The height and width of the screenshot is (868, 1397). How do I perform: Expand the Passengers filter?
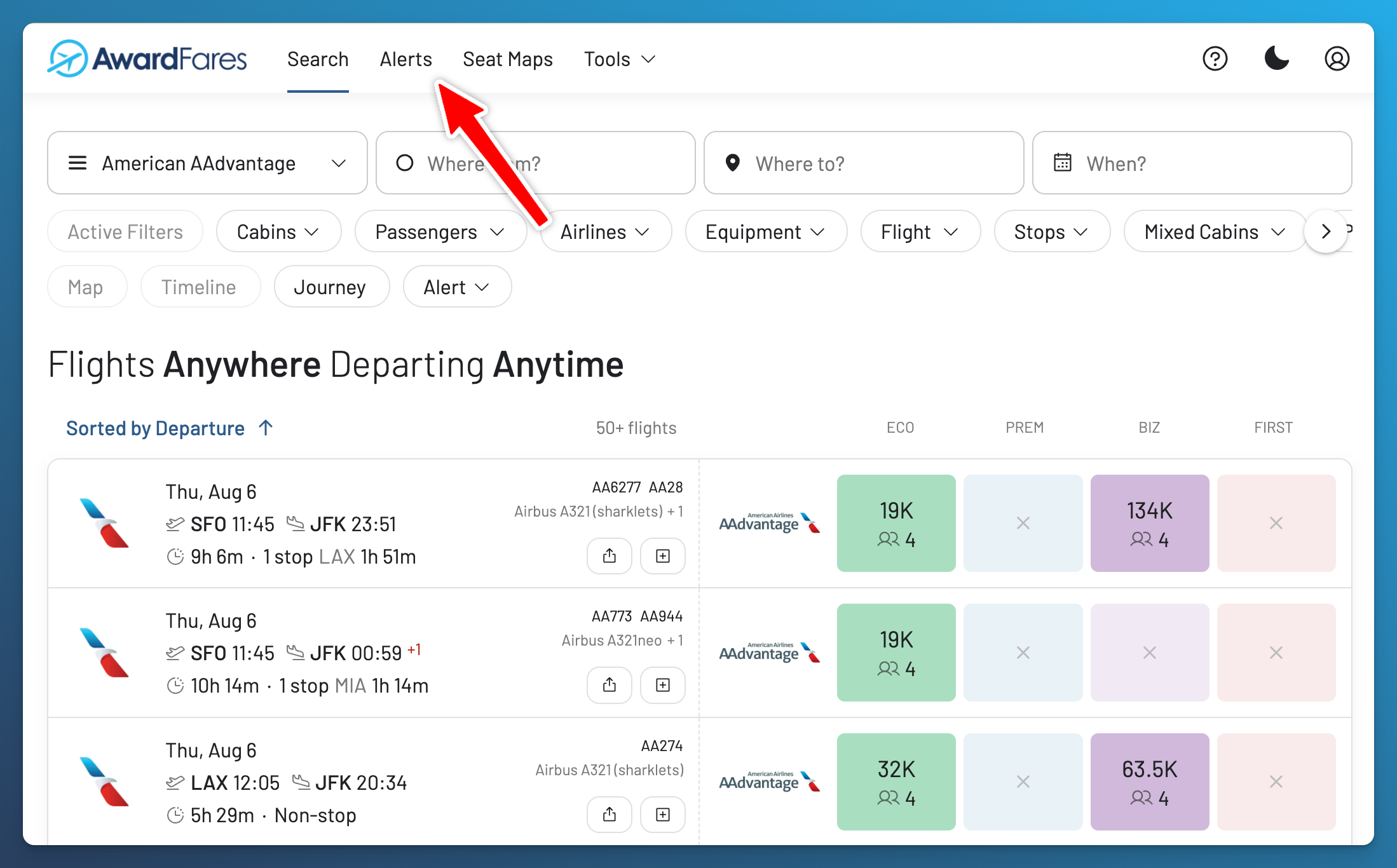tap(440, 231)
